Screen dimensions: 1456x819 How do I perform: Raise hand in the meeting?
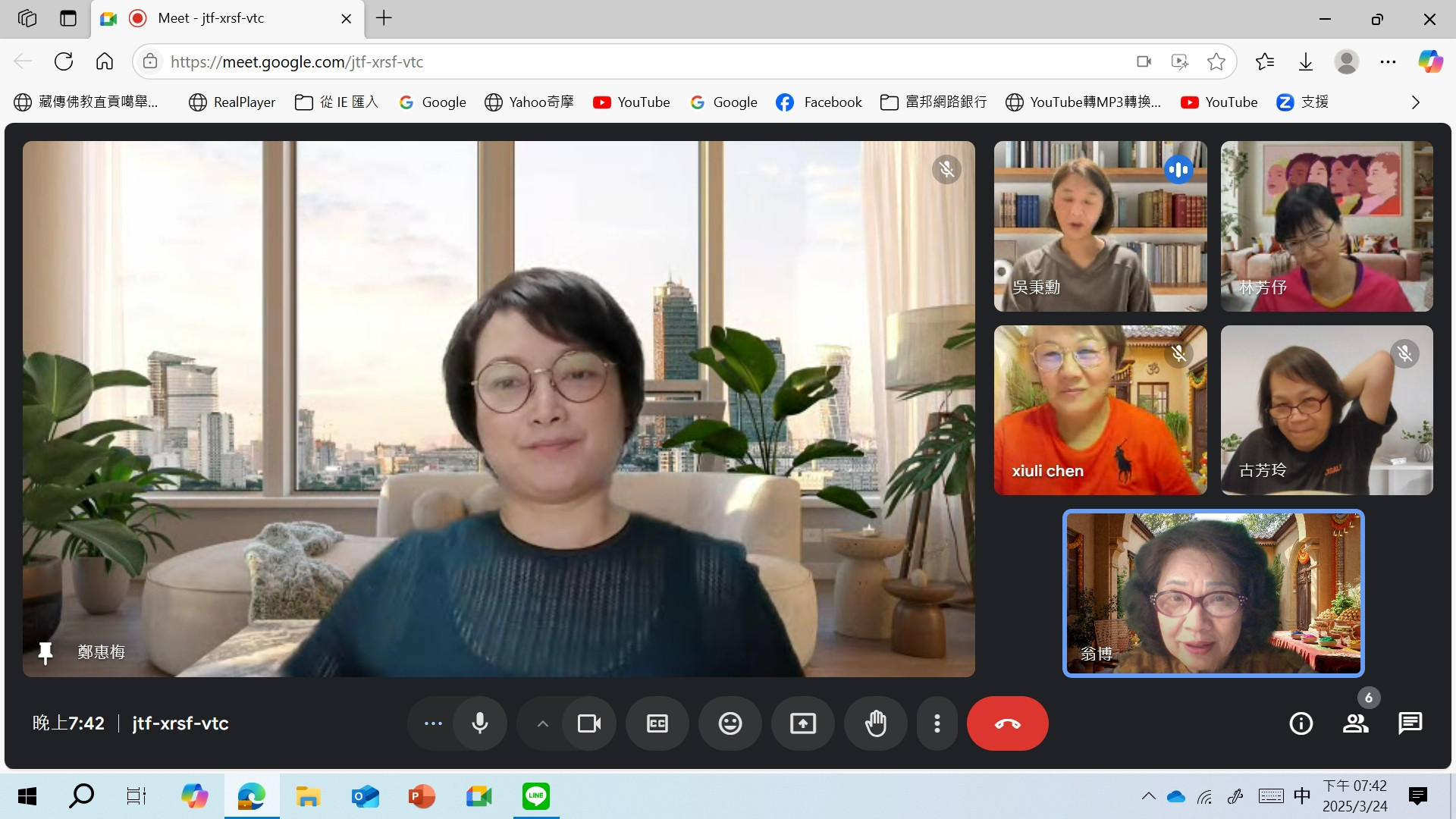[875, 723]
